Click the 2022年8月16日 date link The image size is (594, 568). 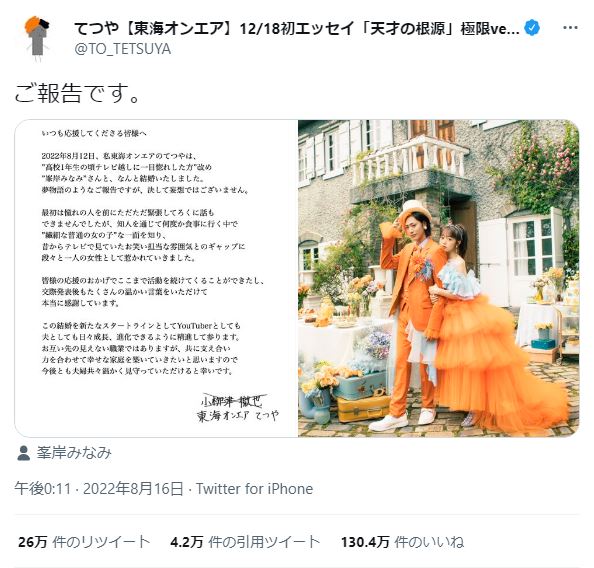tap(133, 489)
